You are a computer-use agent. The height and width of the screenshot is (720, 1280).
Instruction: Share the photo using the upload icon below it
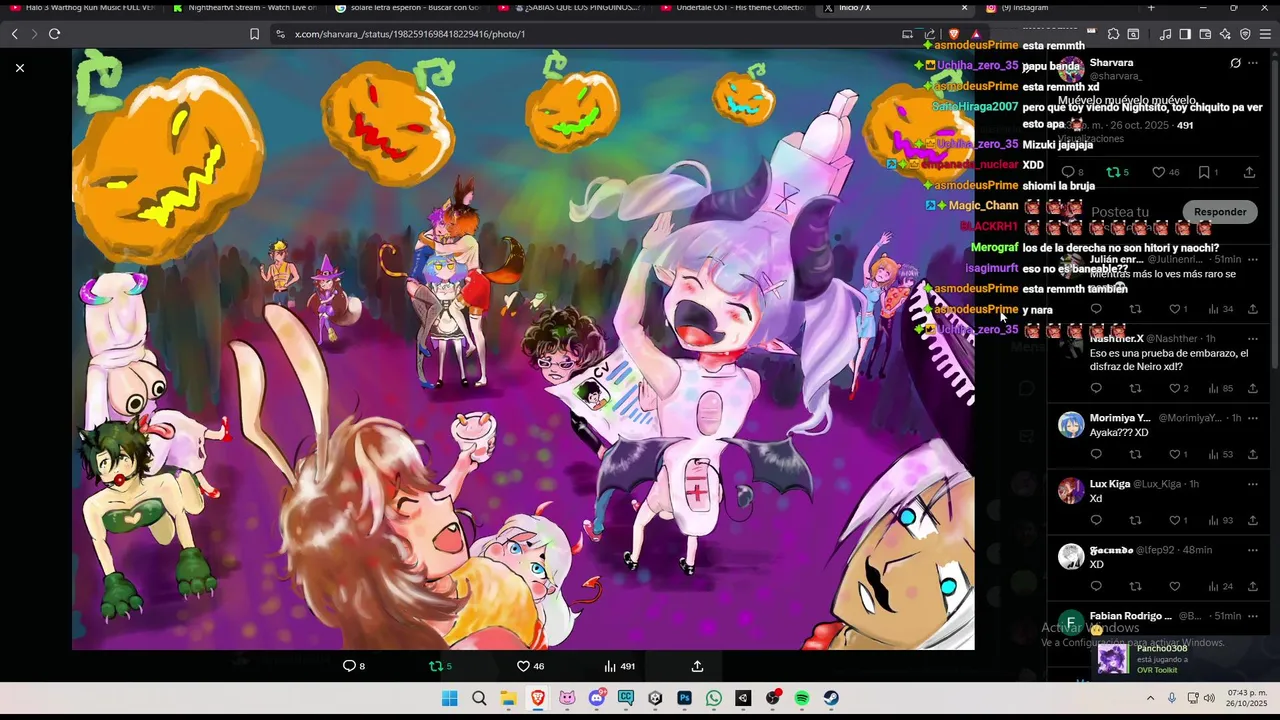pyautogui.click(x=698, y=666)
